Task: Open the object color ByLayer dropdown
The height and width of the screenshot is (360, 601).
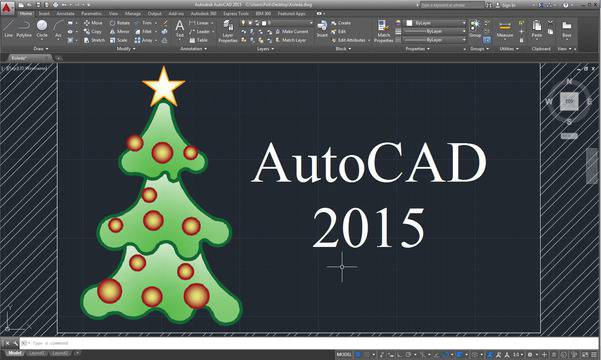Action: [x=435, y=23]
